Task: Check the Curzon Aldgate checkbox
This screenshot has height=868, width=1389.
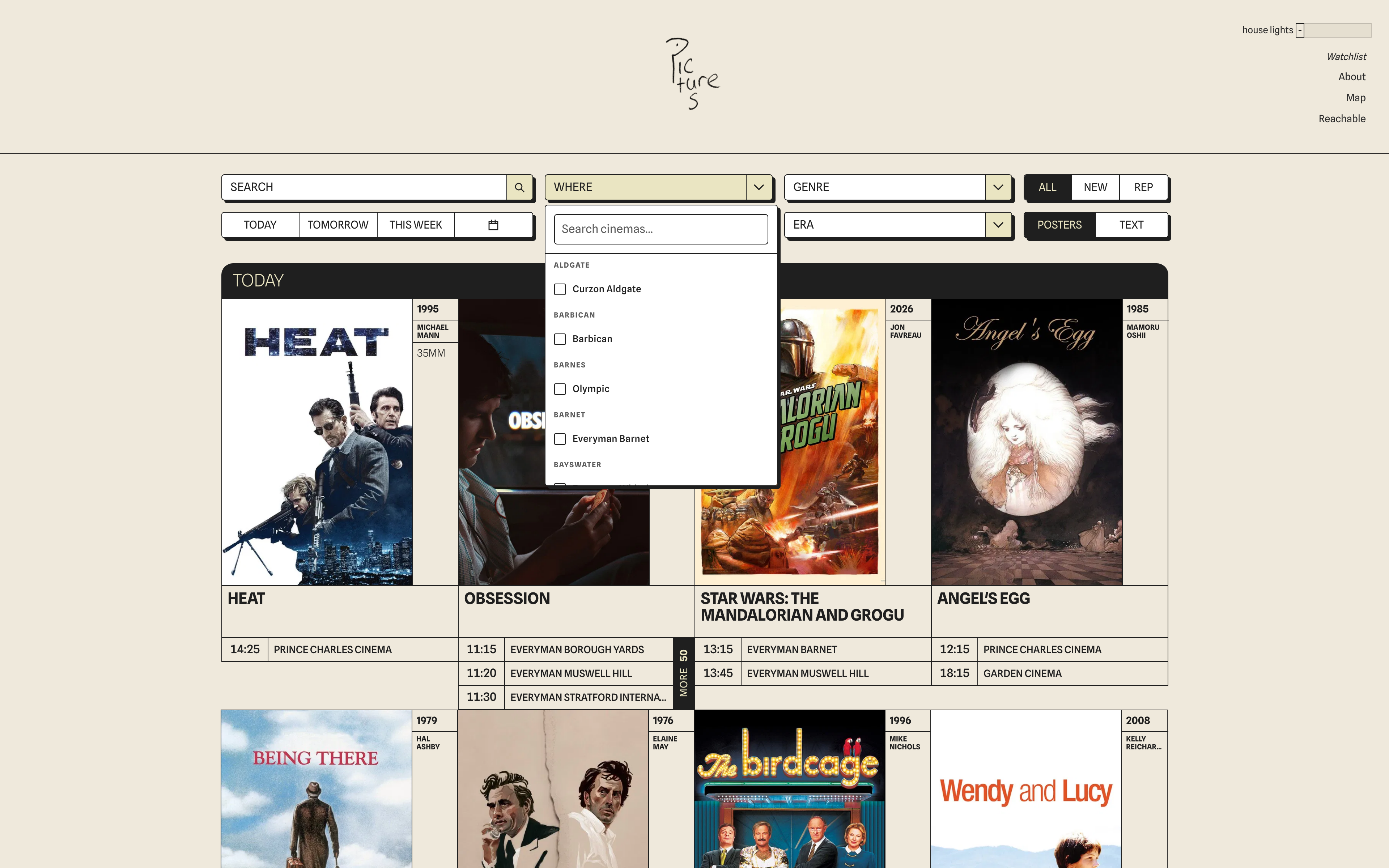Action: pyautogui.click(x=560, y=289)
